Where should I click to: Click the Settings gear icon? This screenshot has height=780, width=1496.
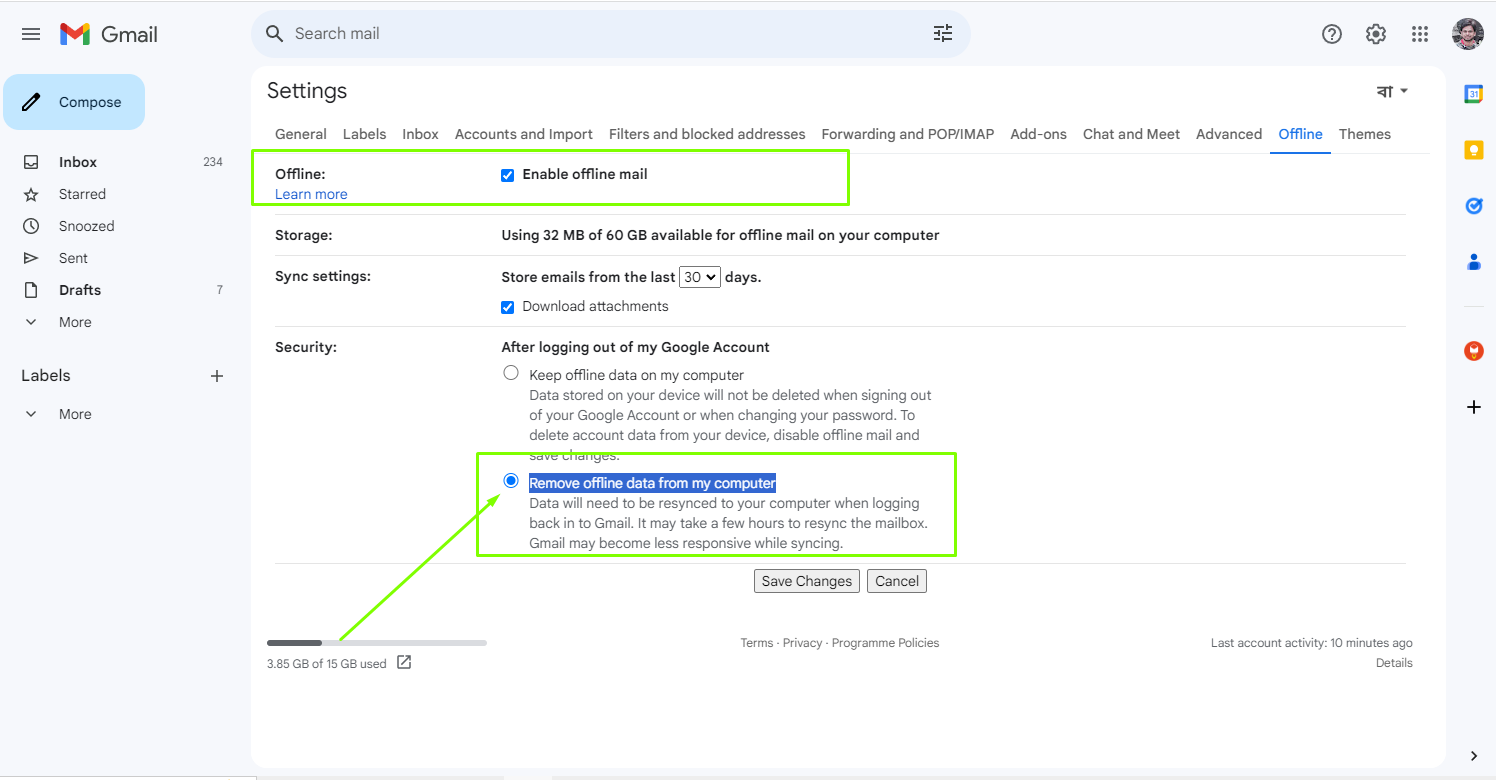tap(1376, 34)
